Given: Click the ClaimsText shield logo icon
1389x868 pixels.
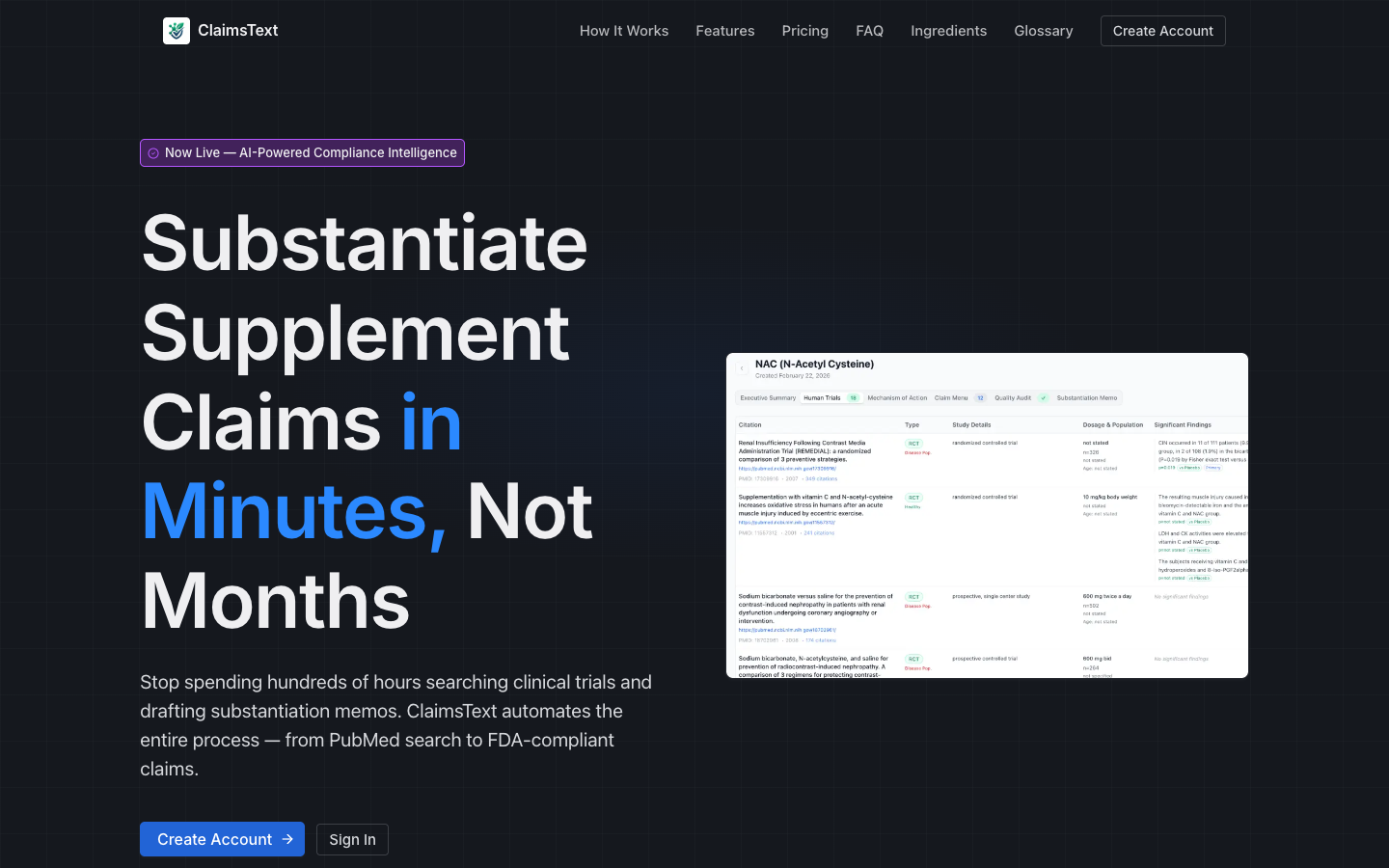Looking at the screenshot, I should (177, 31).
